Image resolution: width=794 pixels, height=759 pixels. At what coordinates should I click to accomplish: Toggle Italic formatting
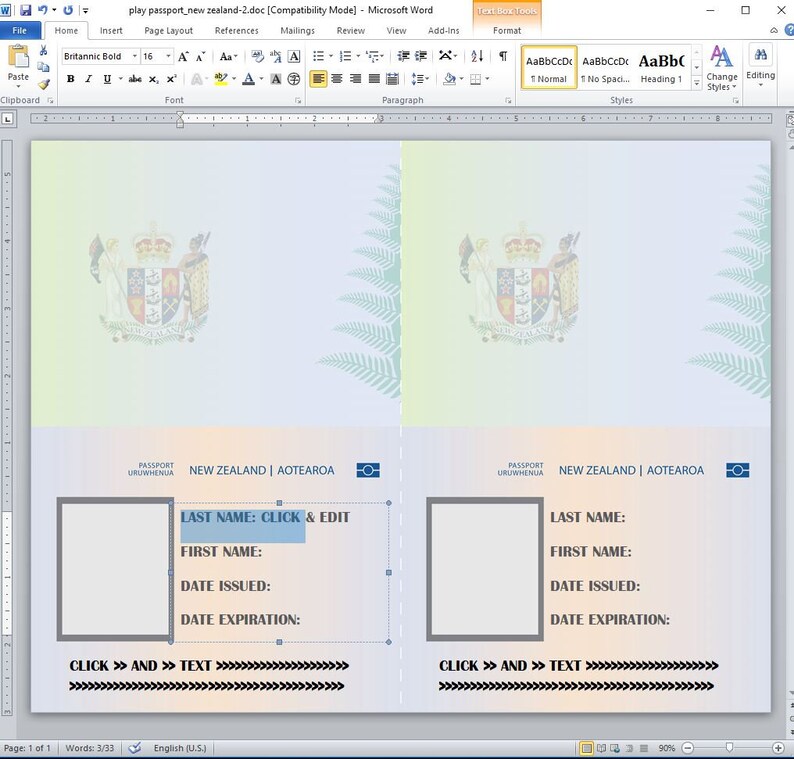[89, 79]
